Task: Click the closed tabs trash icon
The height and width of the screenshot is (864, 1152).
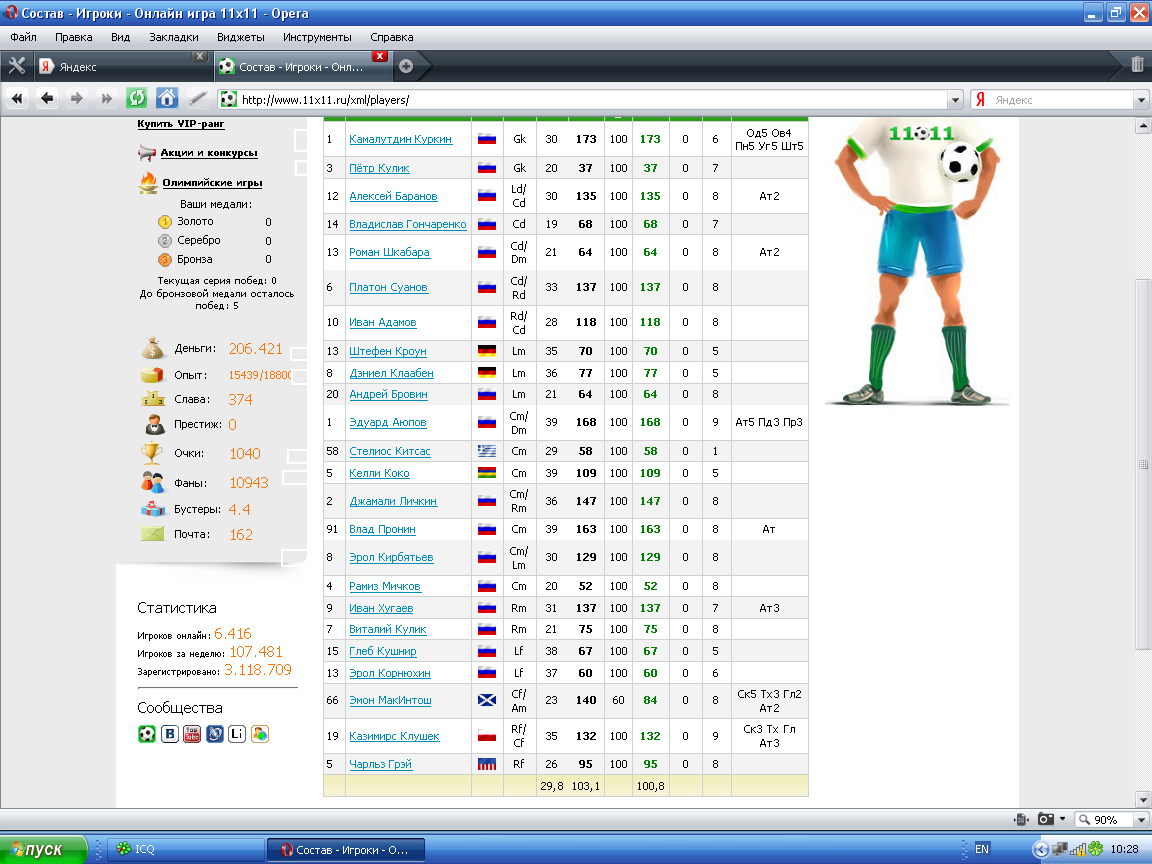Action: pyautogui.click(x=1137, y=65)
